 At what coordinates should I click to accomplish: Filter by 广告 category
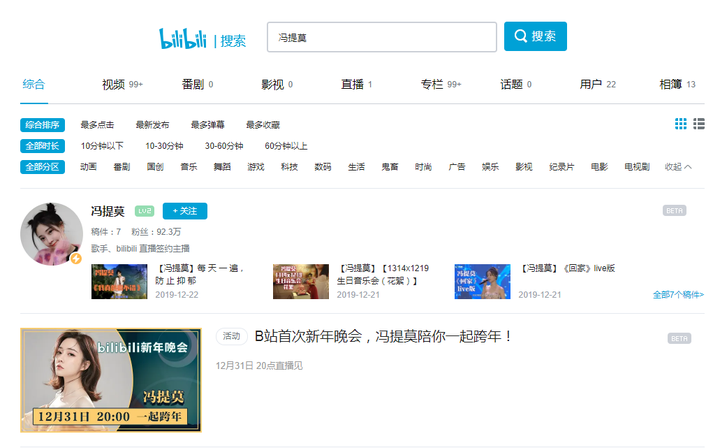(457, 167)
